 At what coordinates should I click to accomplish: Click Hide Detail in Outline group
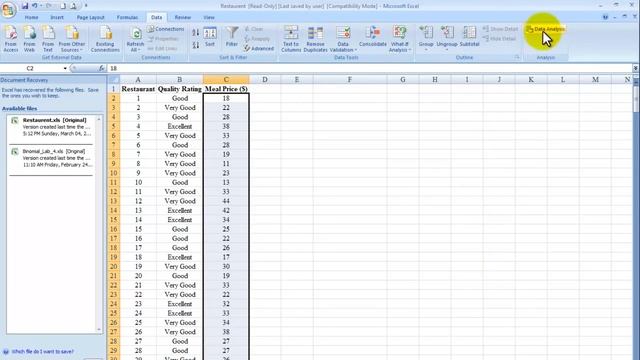tap(500, 39)
